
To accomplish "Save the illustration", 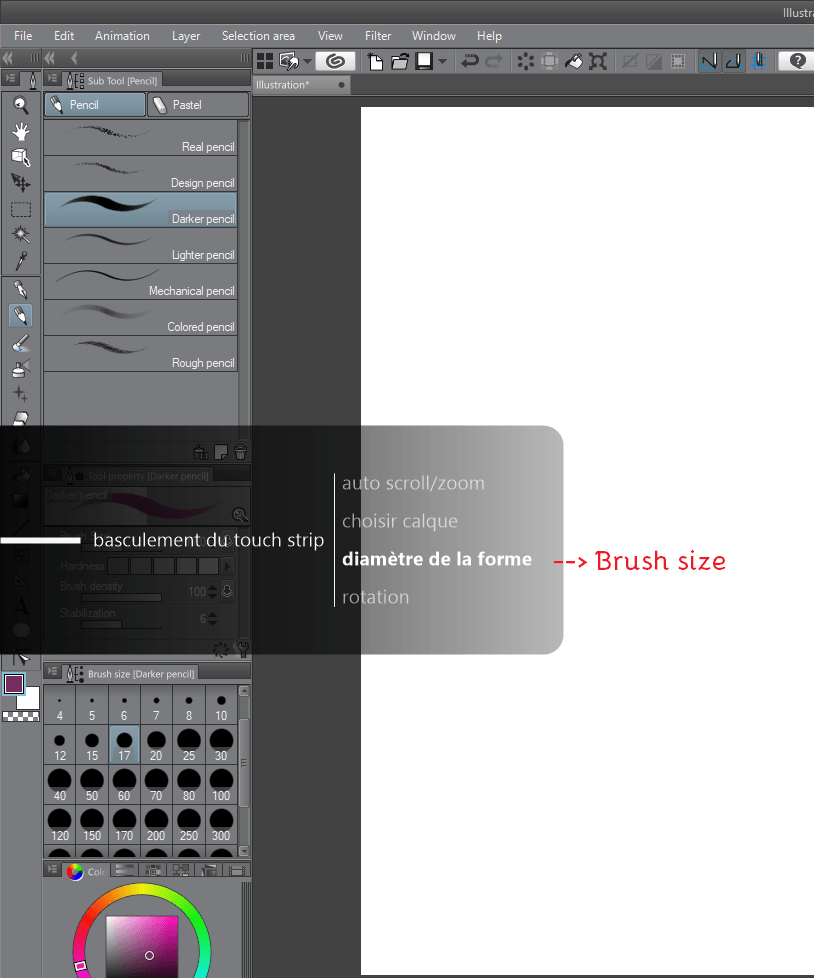I will coord(425,61).
